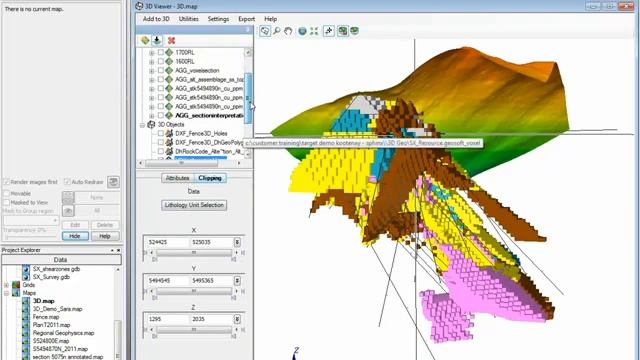Viewport: 640px width, 360px height.
Task: Open the Utilities menu
Action: pyautogui.click(x=189, y=19)
